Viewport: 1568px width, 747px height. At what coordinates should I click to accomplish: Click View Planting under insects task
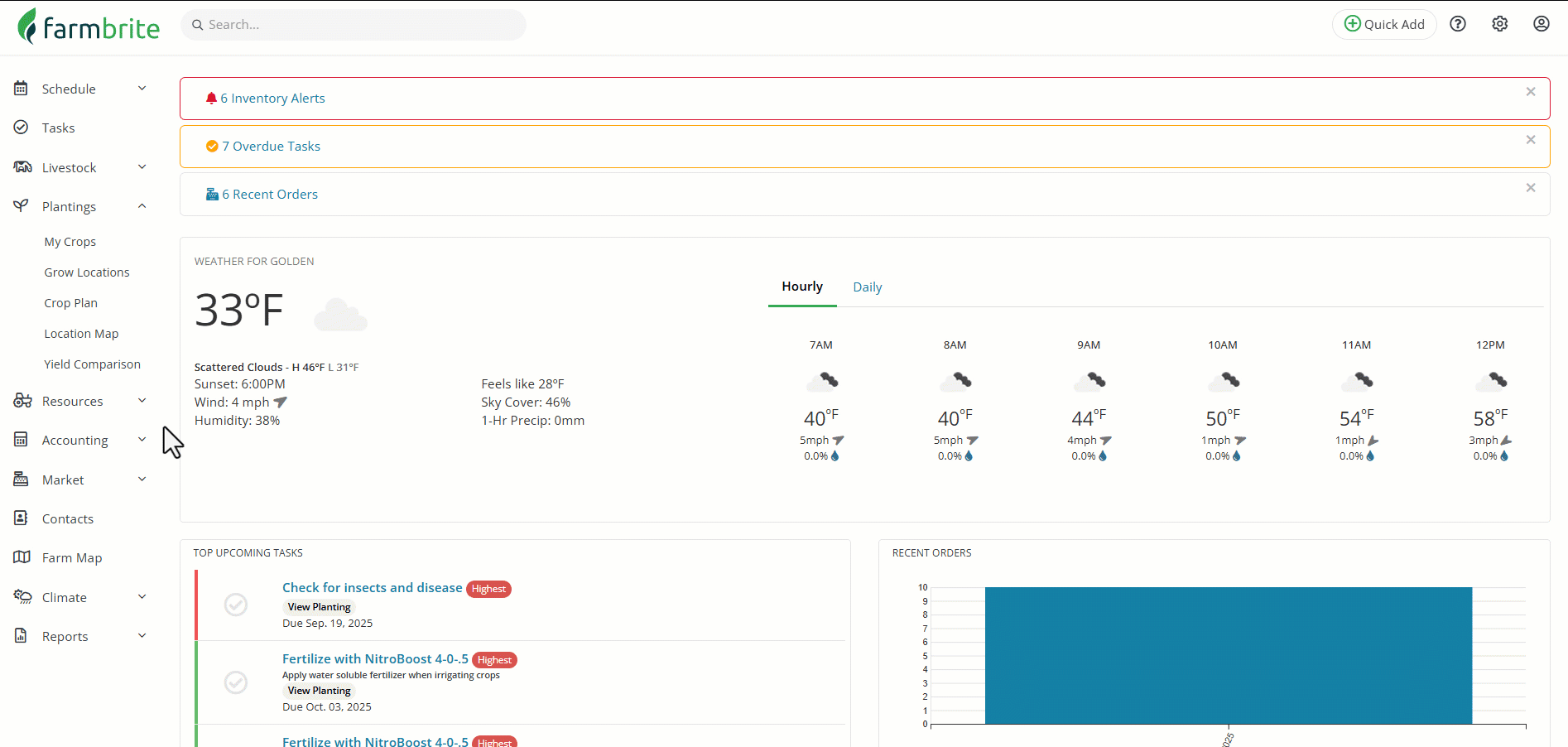pos(320,607)
